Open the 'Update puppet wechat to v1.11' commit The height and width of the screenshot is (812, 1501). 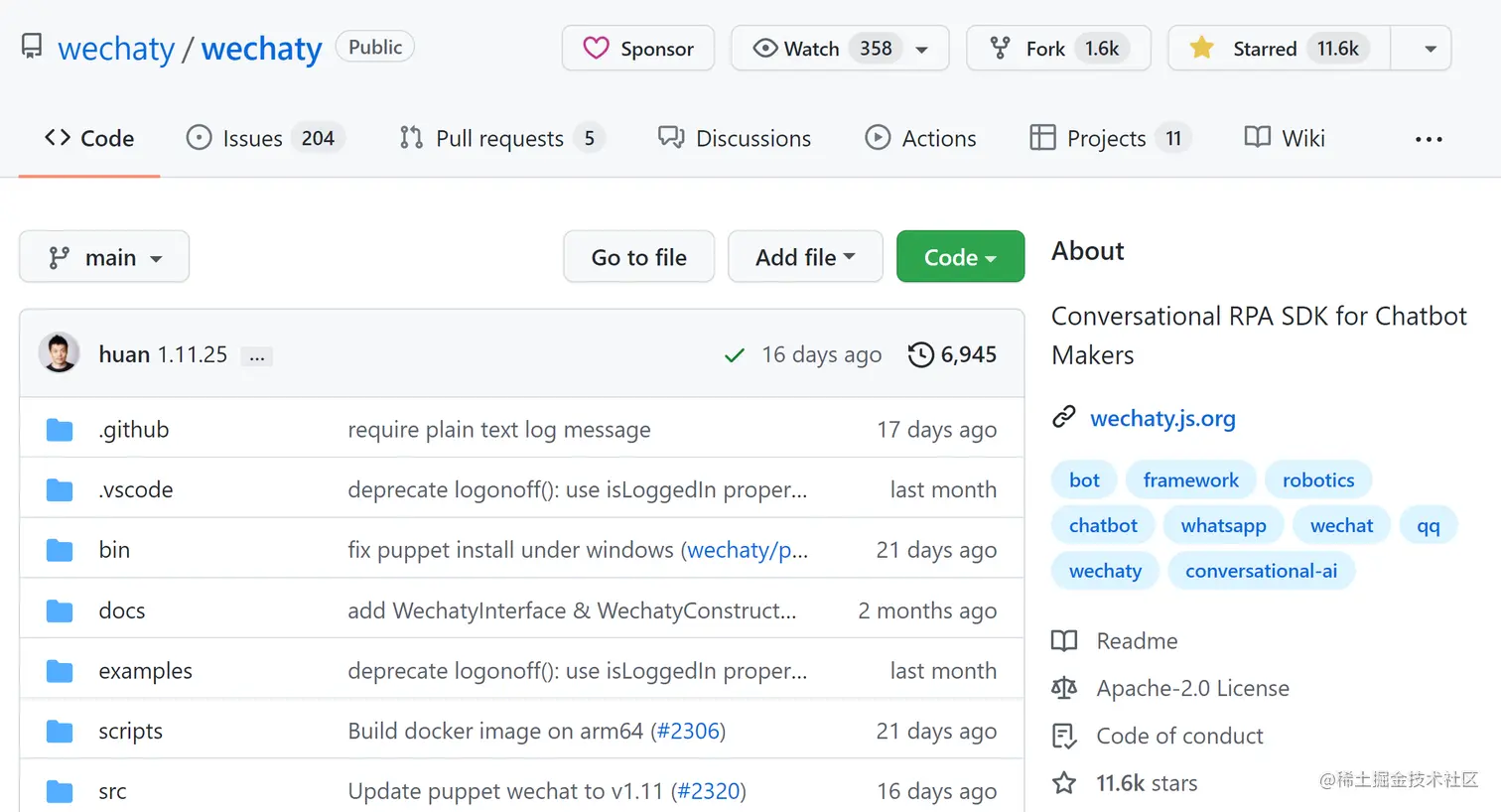504,791
